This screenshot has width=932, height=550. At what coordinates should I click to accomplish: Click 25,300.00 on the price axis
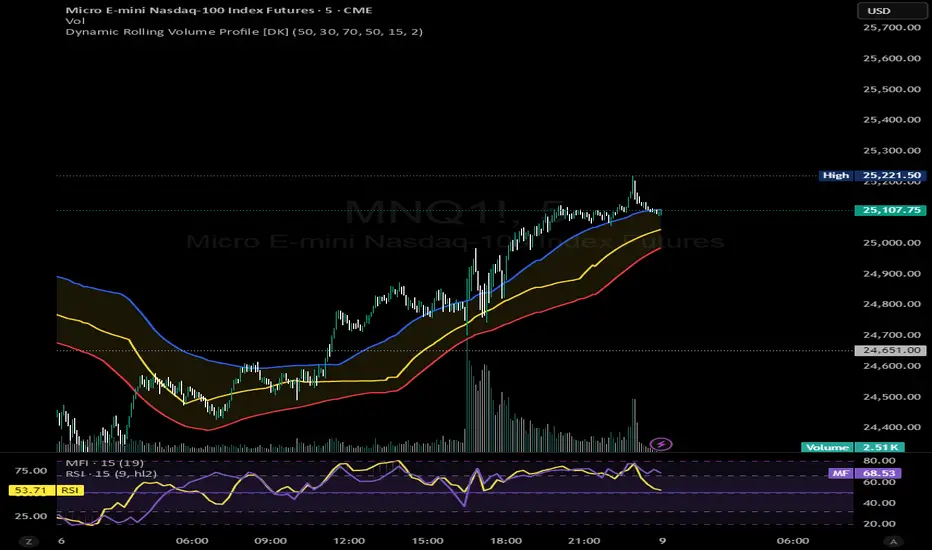tap(892, 150)
